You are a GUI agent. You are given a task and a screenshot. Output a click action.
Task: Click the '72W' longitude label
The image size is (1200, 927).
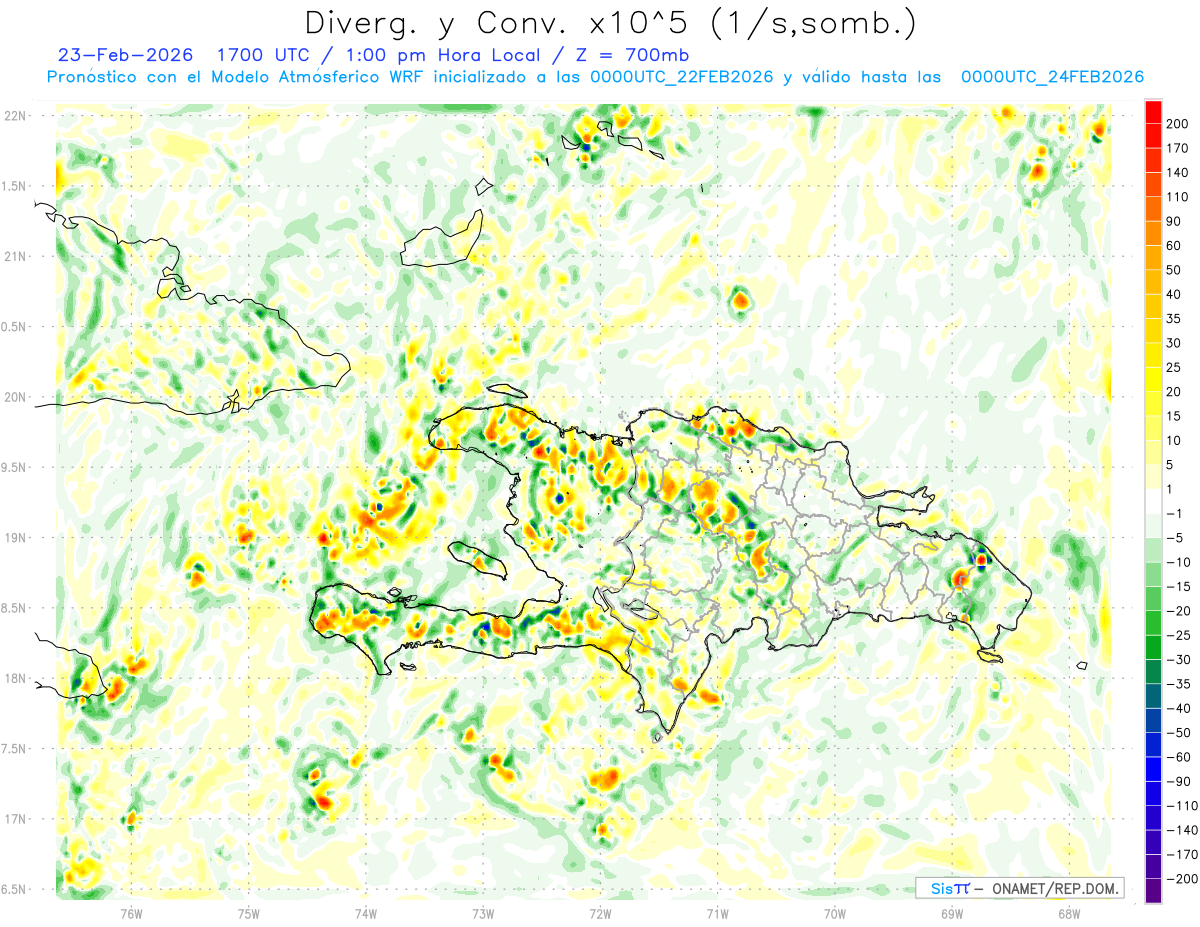pos(600,914)
